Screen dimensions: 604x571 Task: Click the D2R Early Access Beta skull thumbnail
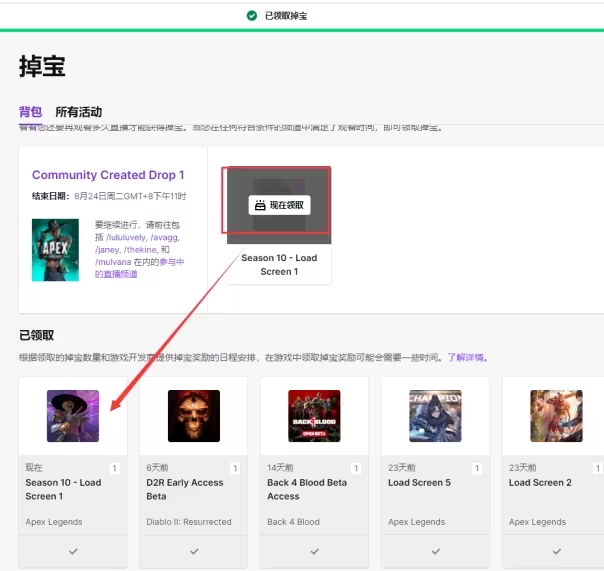194,416
